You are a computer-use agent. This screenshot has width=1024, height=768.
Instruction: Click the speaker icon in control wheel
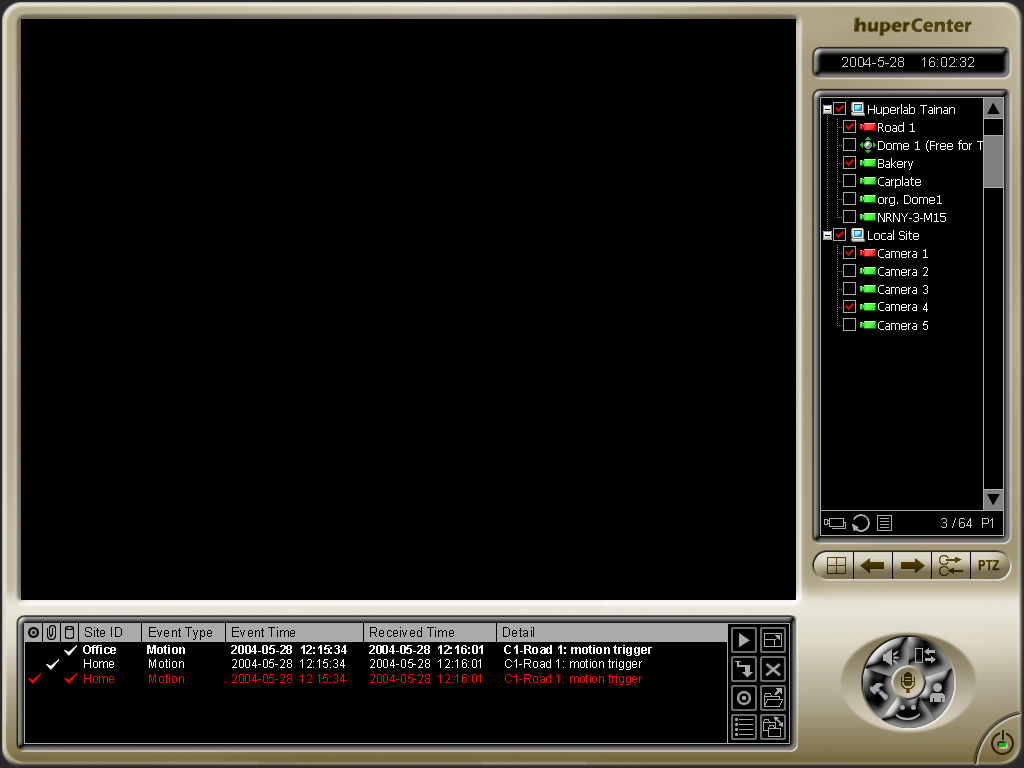890,656
